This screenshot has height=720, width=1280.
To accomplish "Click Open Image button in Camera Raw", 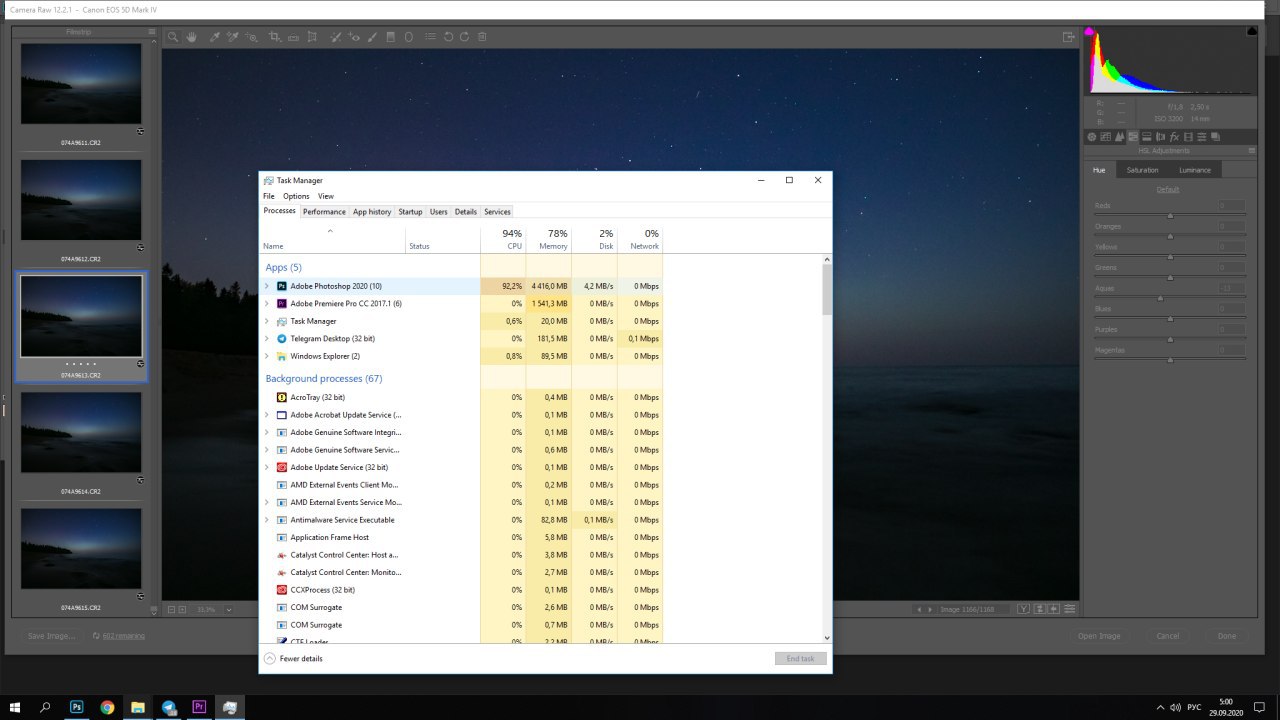I will click(x=1098, y=636).
